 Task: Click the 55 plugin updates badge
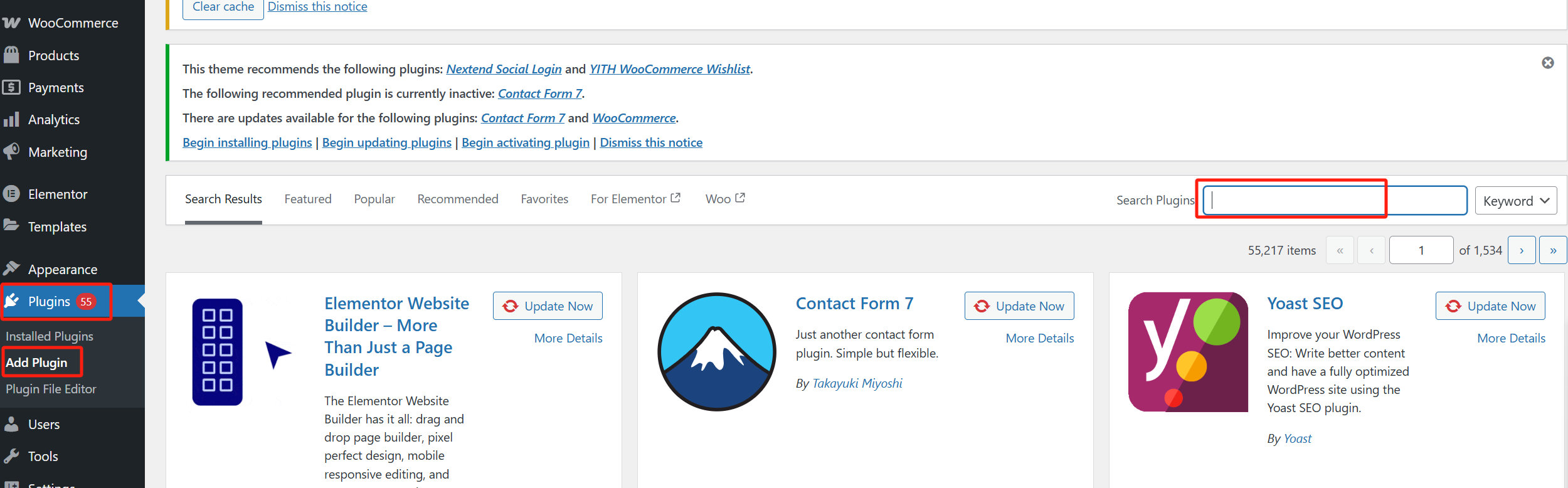(x=86, y=302)
